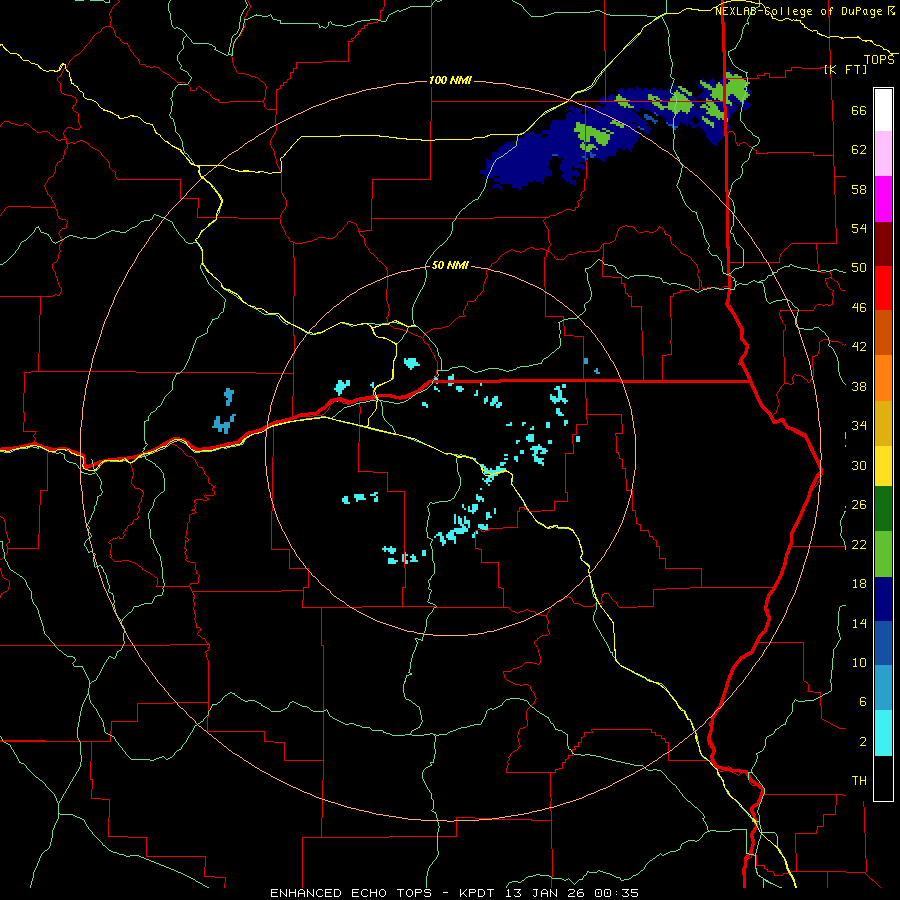Click the black TH threshold legend swatch
This screenshot has height=900, width=900.
click(x=883, y=778)
